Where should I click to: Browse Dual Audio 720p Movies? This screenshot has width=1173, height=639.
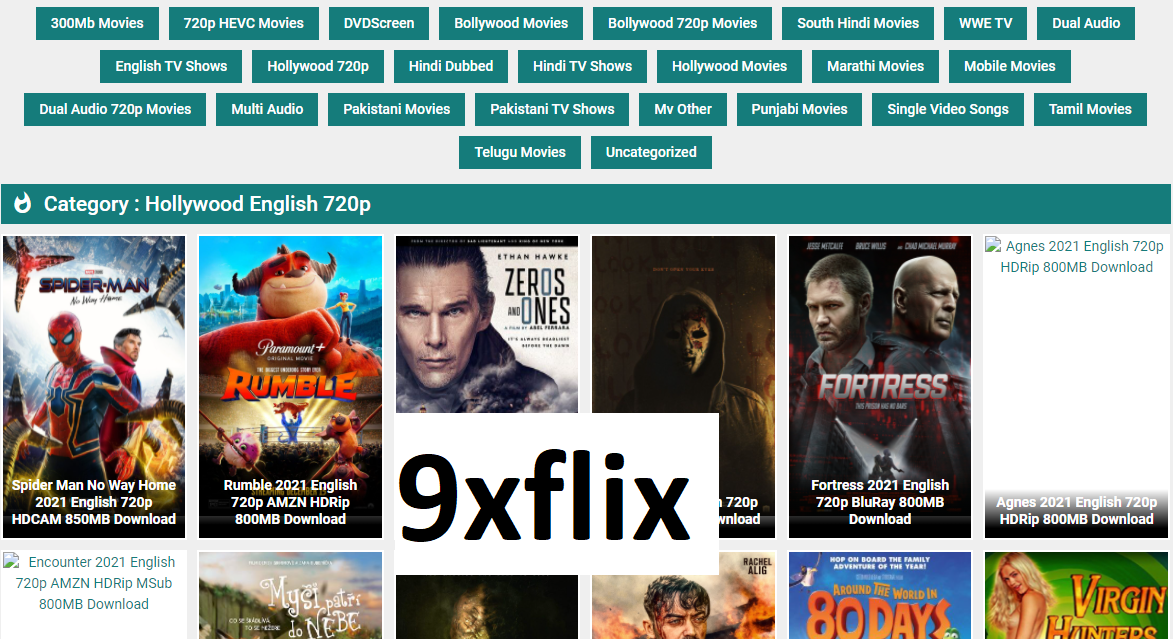point(115,109)
